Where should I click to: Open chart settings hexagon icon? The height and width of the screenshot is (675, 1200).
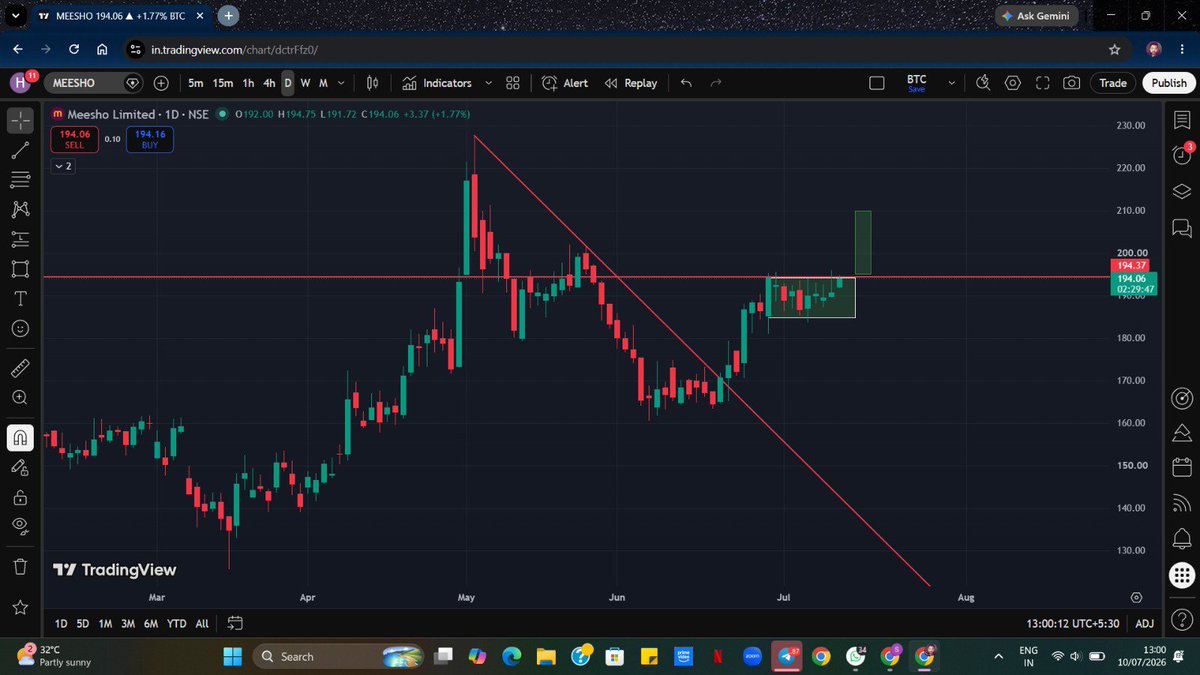point(1013,83)
